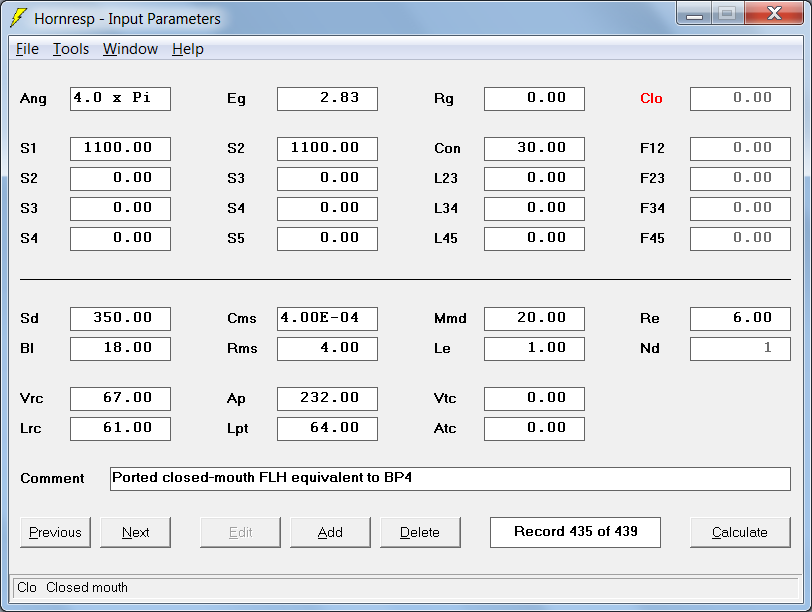Click the Con field with 30.00
The image size is (812, 612).
[x=534, y=149]
